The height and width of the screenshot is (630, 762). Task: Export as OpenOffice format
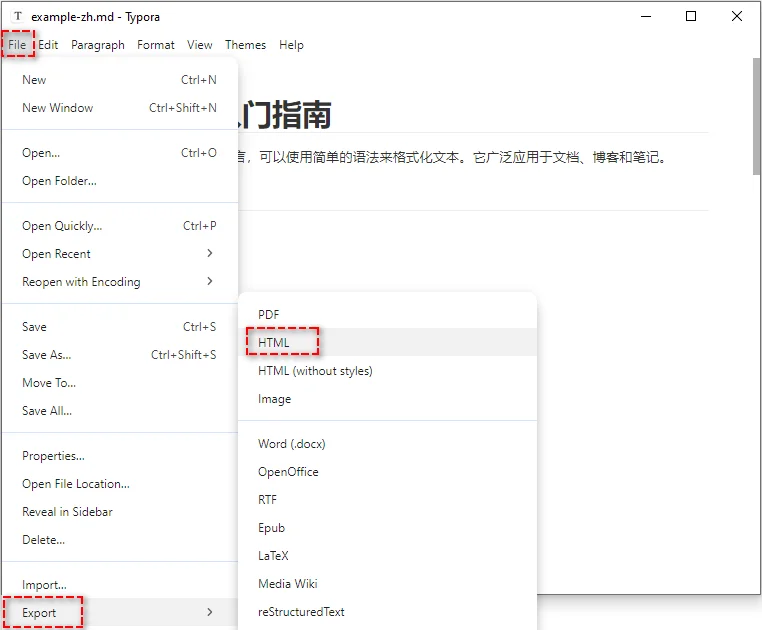point(387,472)
